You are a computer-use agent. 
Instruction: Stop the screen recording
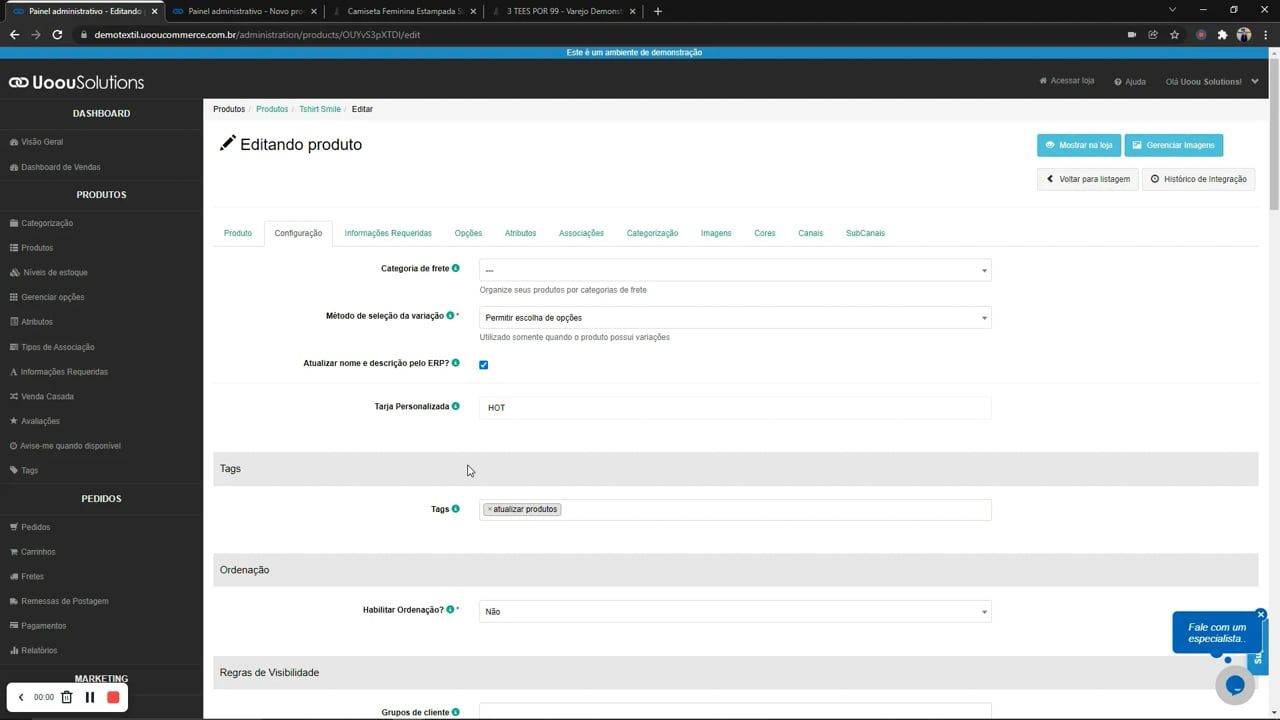113,697
